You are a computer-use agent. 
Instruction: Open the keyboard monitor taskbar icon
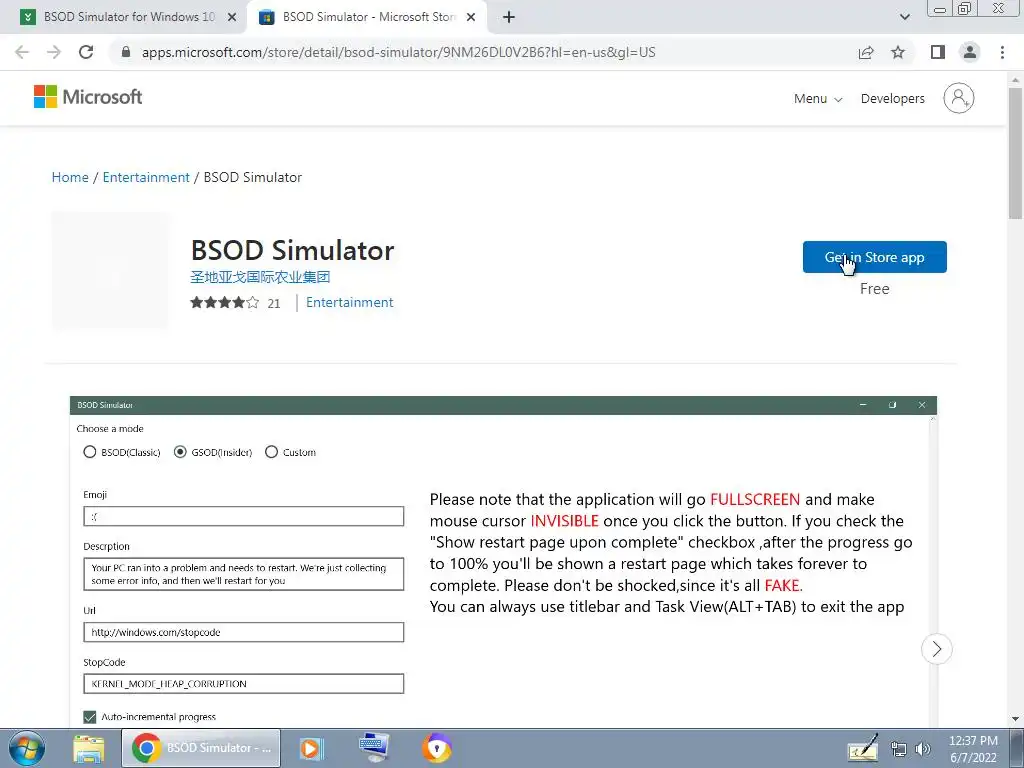[375, 748]
